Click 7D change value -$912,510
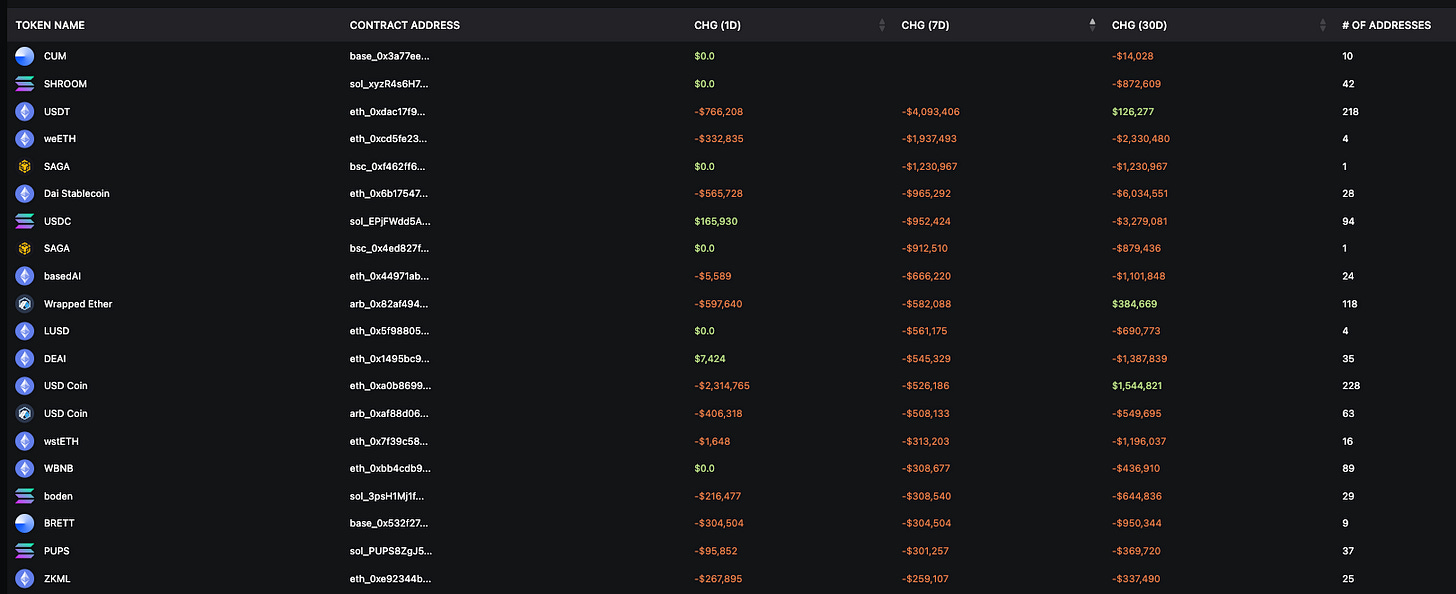Screen dimensions: 1456x594 click(x=925, y=249)
